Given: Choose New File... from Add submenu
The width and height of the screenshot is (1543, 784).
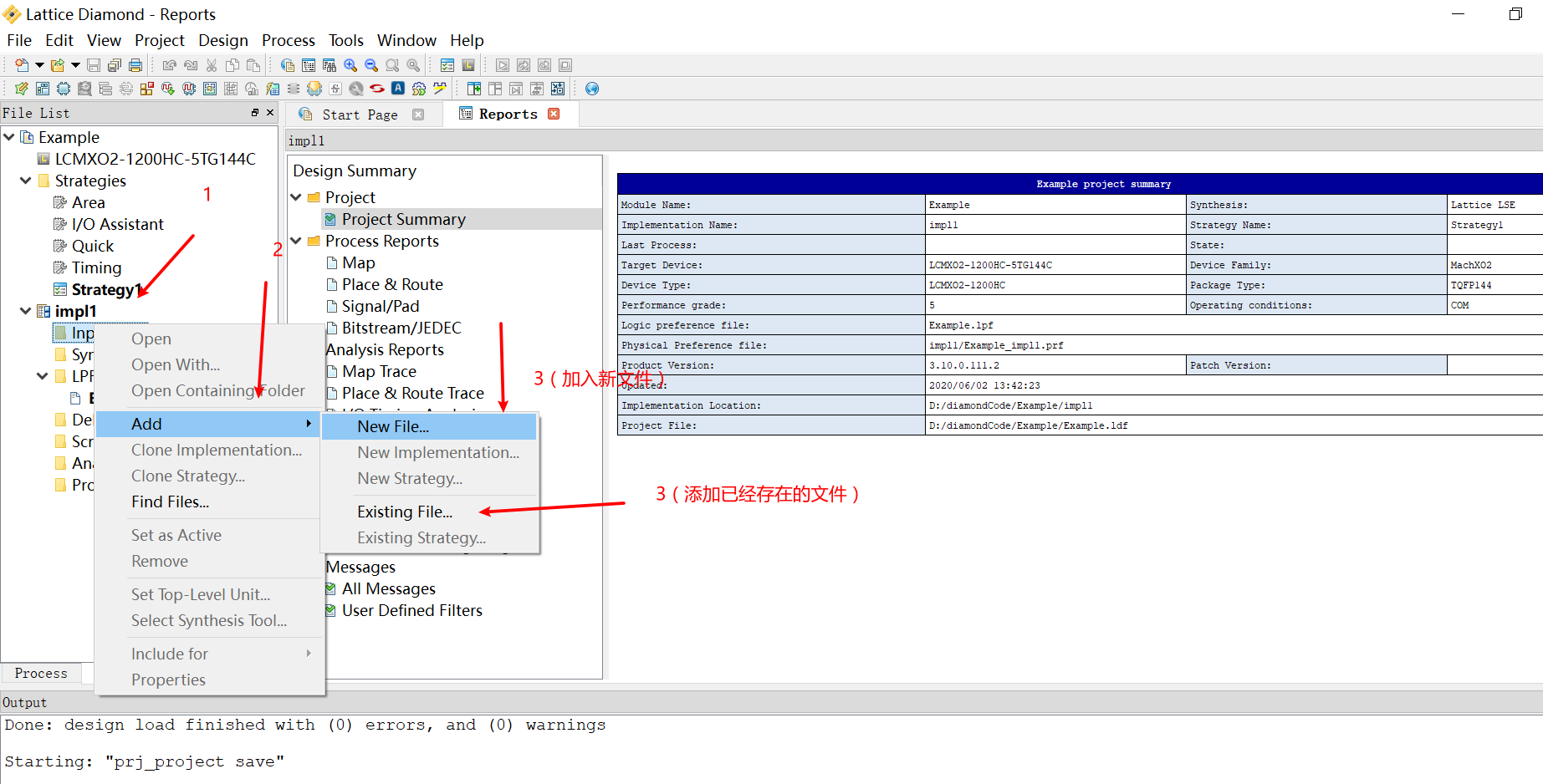Looking at the screenshot, I should (429, 426).
